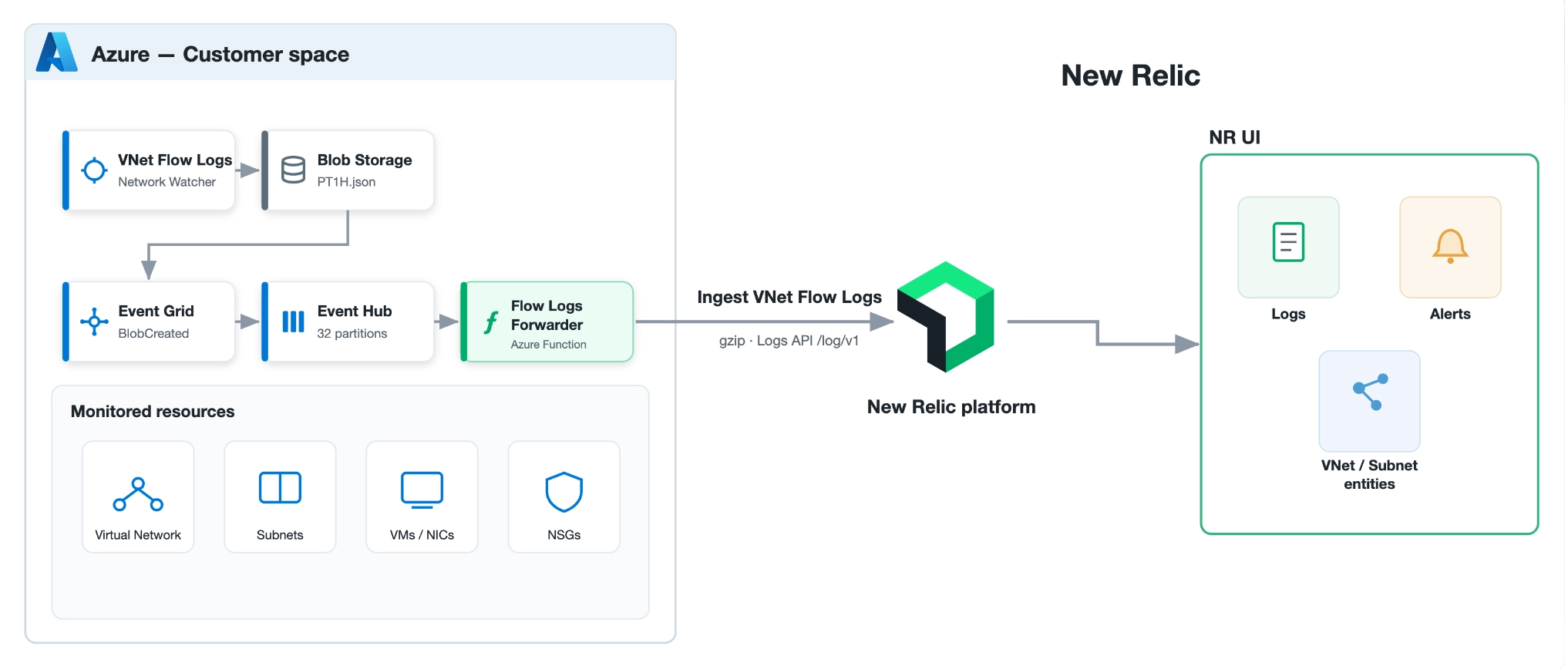Click the "PT1H.json" text
1568x670 pixels.
346,182
